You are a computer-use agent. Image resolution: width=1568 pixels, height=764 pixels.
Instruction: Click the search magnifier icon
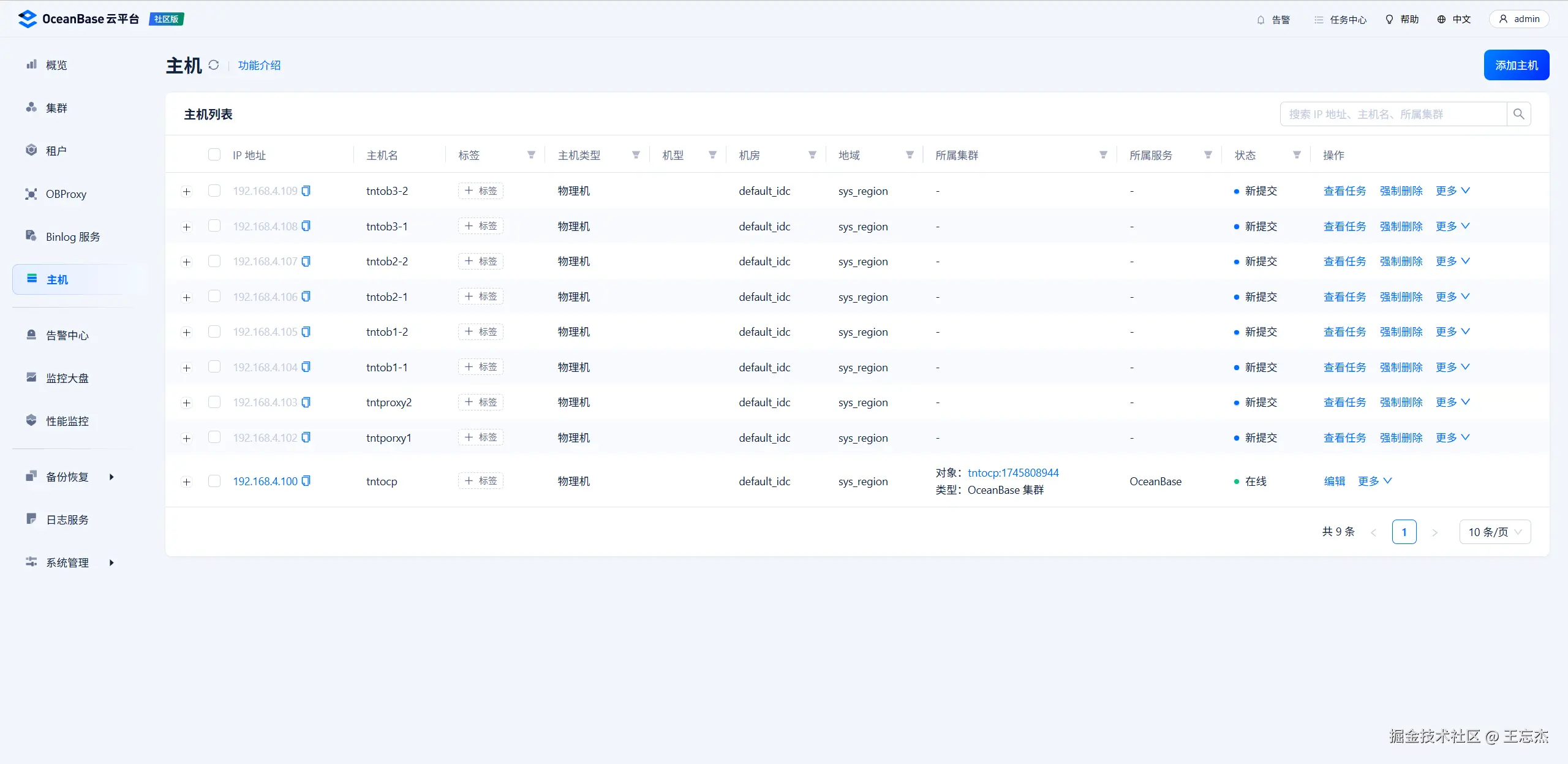1518,114
